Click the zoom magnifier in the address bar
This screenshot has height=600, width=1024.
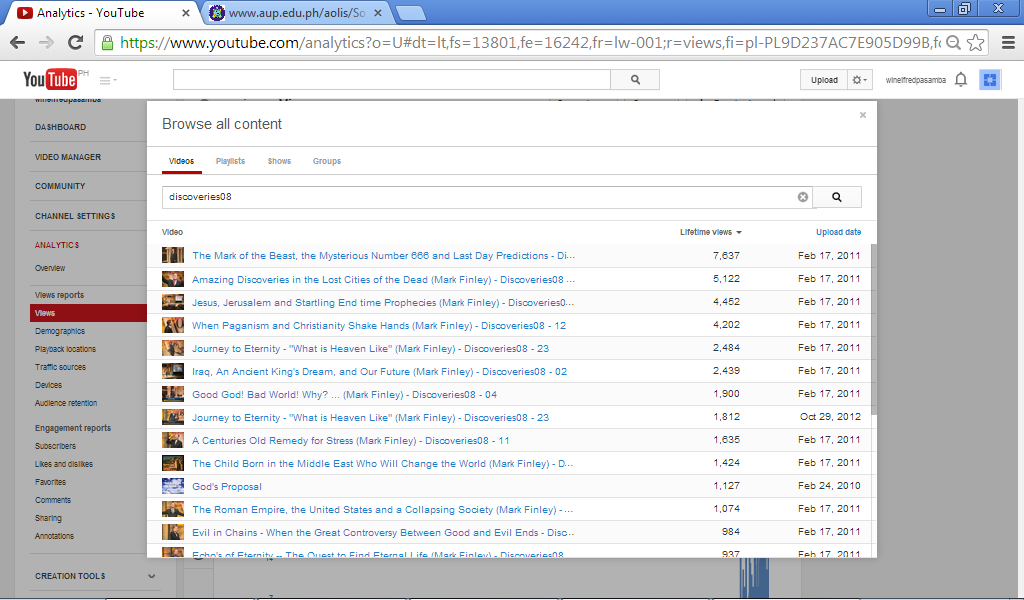[953, 43]
